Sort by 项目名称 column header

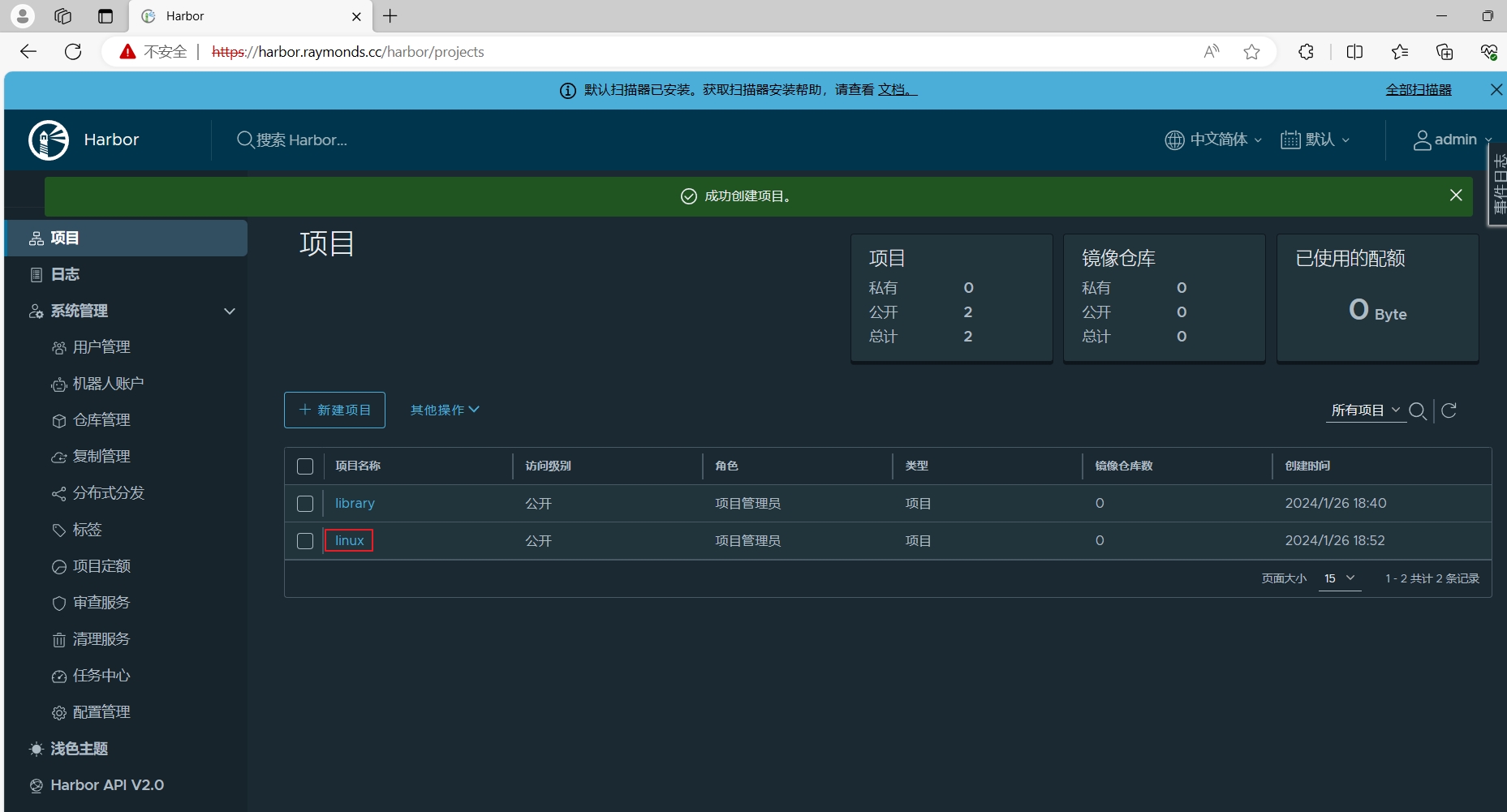point(358,466)
